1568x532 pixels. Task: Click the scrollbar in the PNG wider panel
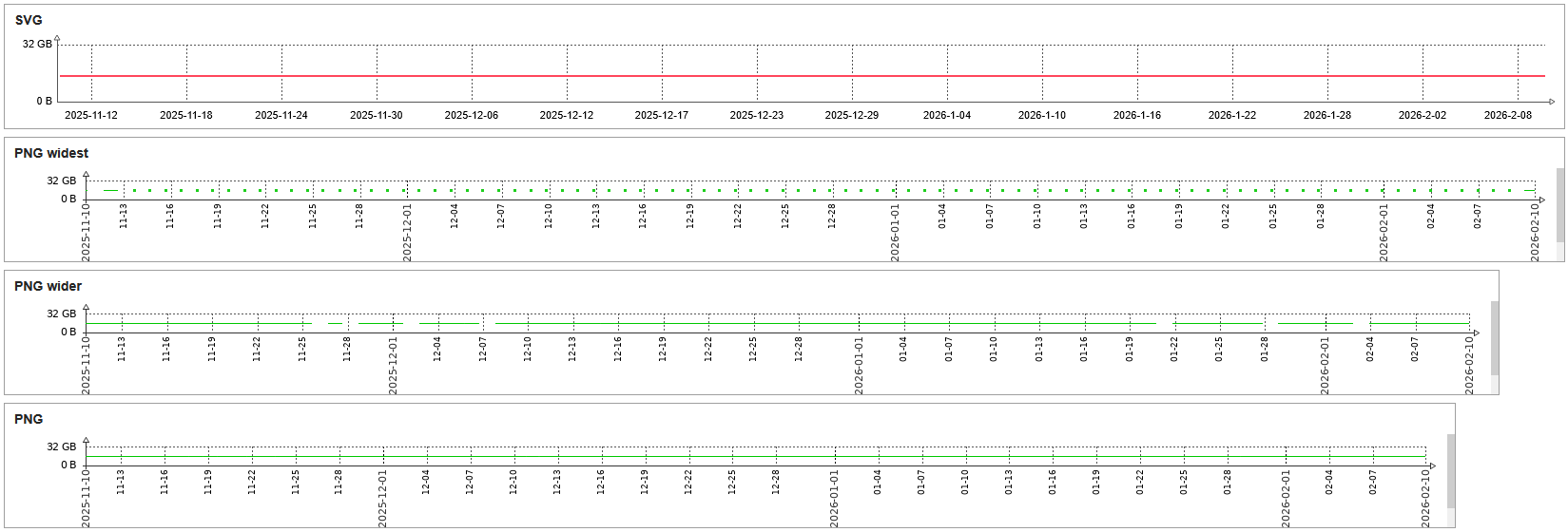pyautogui.click(x=1495, y=337)
